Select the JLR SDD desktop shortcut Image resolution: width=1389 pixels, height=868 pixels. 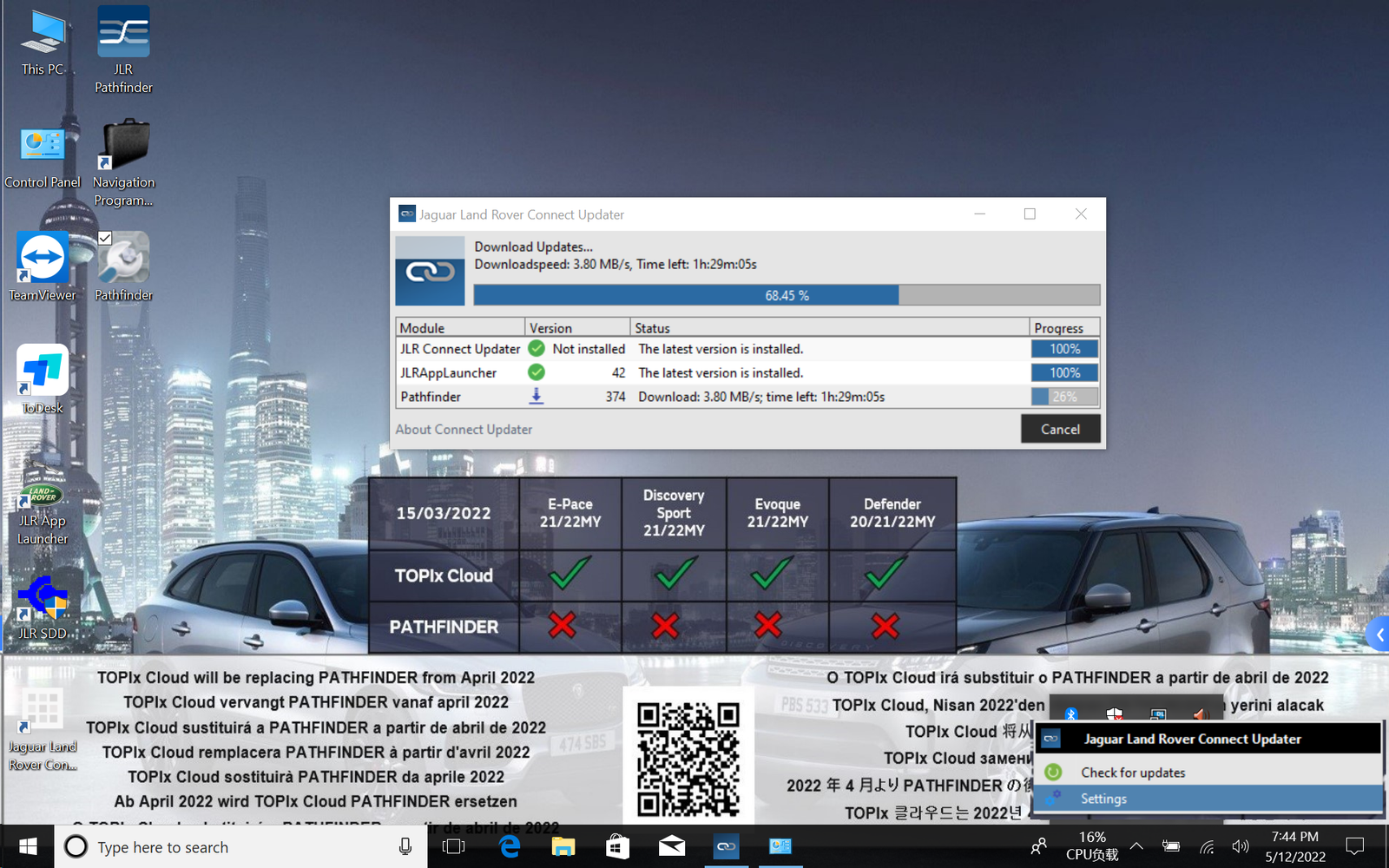click(43, 607)
